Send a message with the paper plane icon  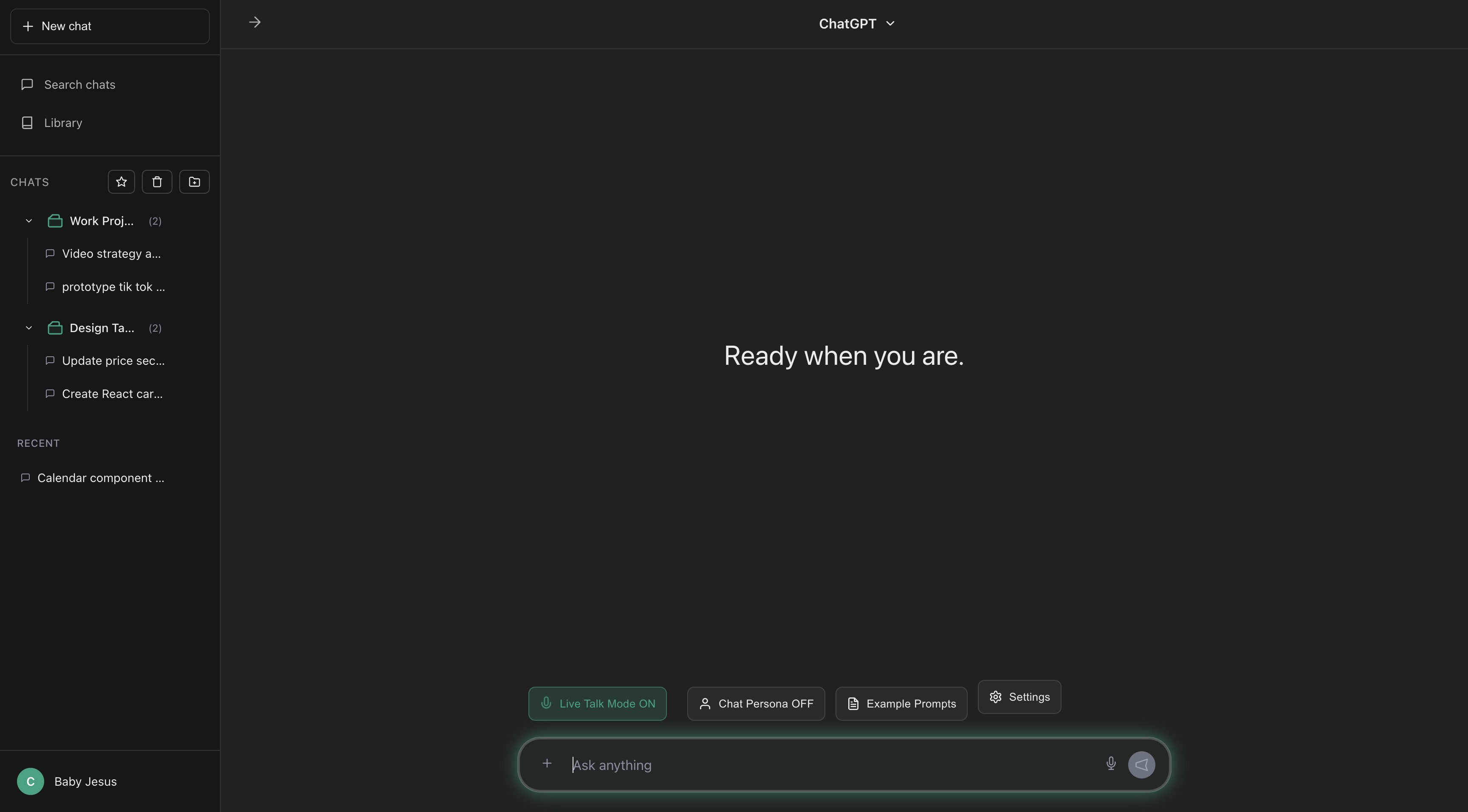tap(1141, 764)
